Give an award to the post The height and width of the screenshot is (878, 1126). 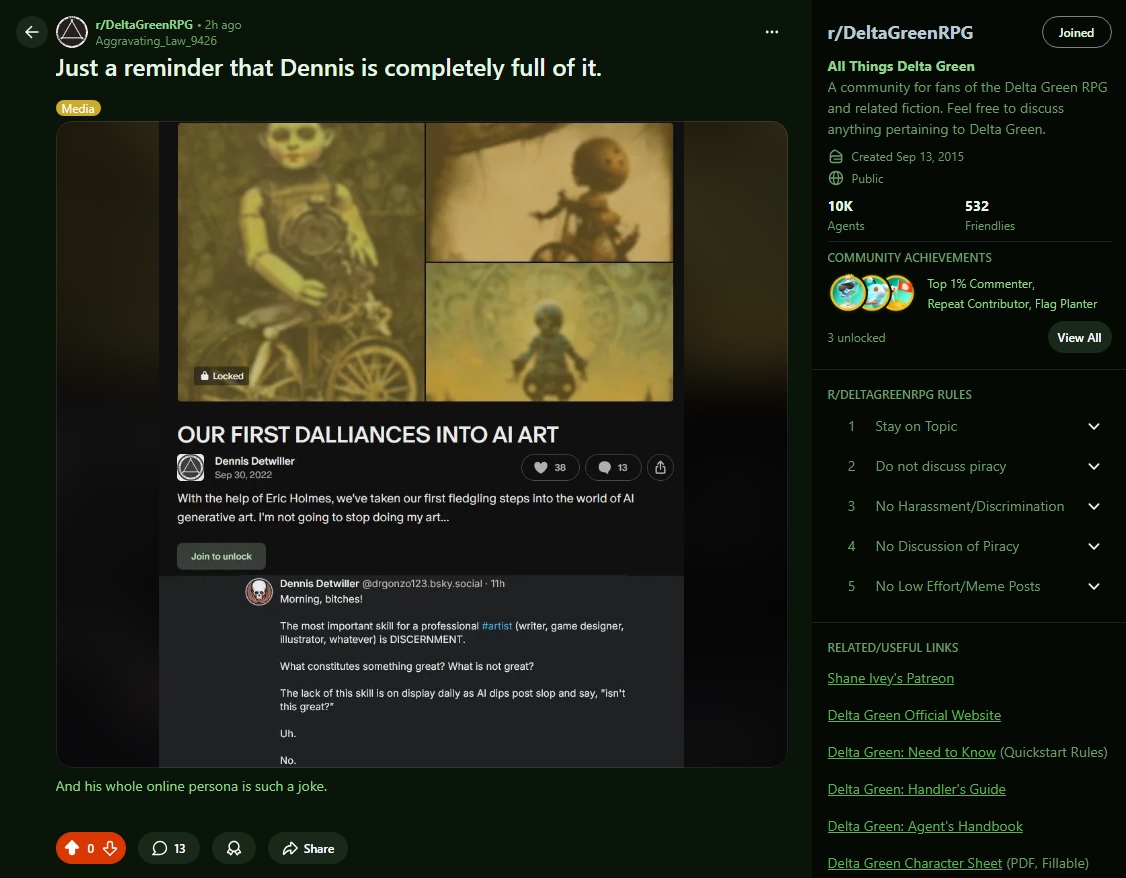coord(234,849)
